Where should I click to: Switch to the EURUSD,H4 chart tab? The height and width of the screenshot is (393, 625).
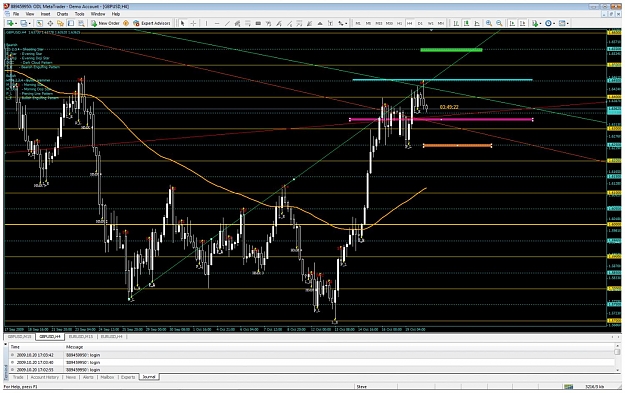111,337
